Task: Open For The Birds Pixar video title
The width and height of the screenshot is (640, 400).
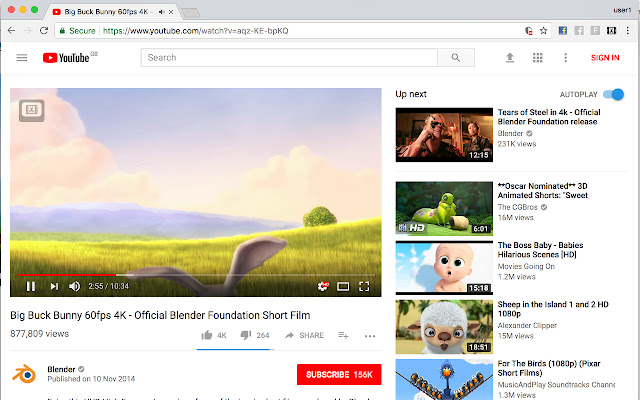Action: (x=549, y=368)
